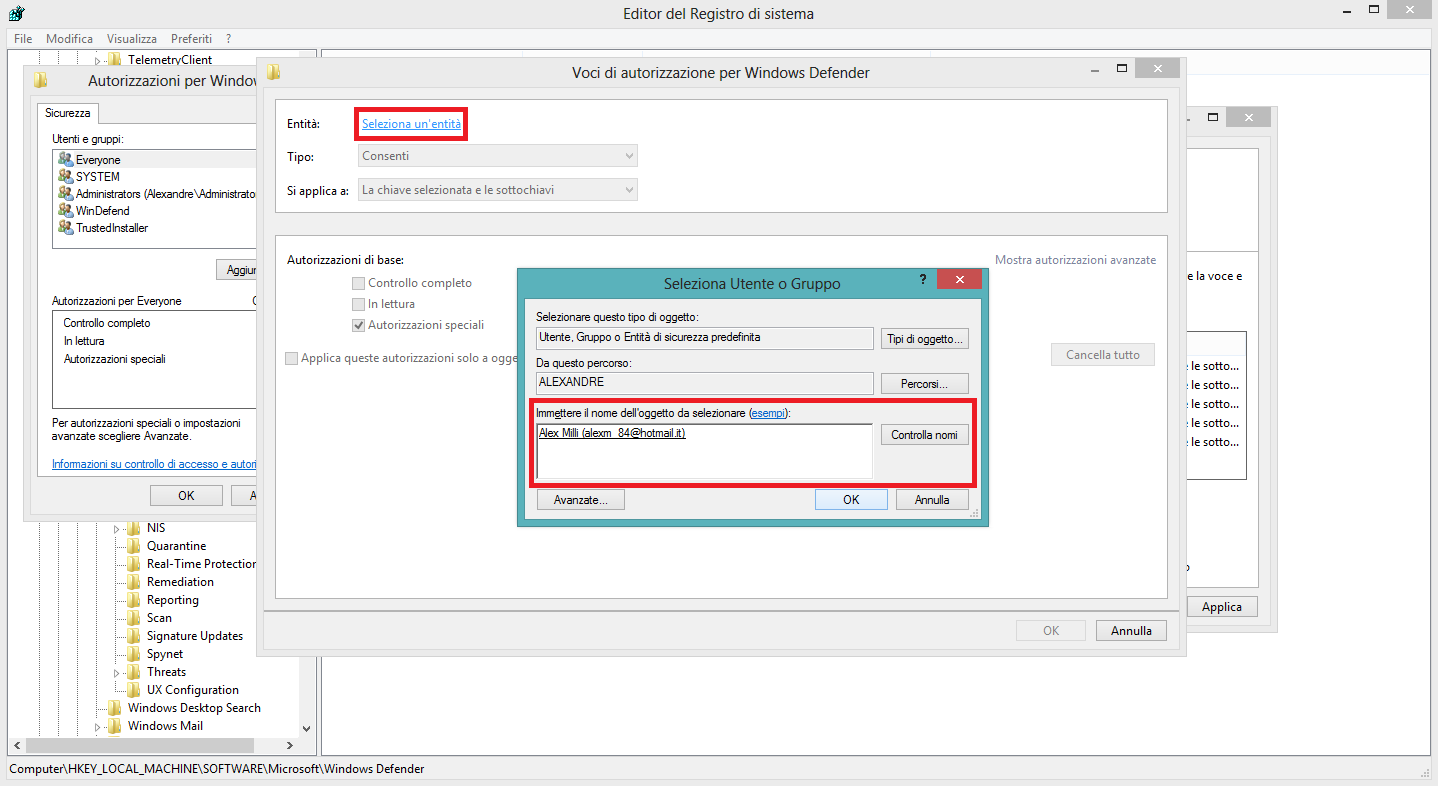Click the Controlla nomi button

click(925, 435)
